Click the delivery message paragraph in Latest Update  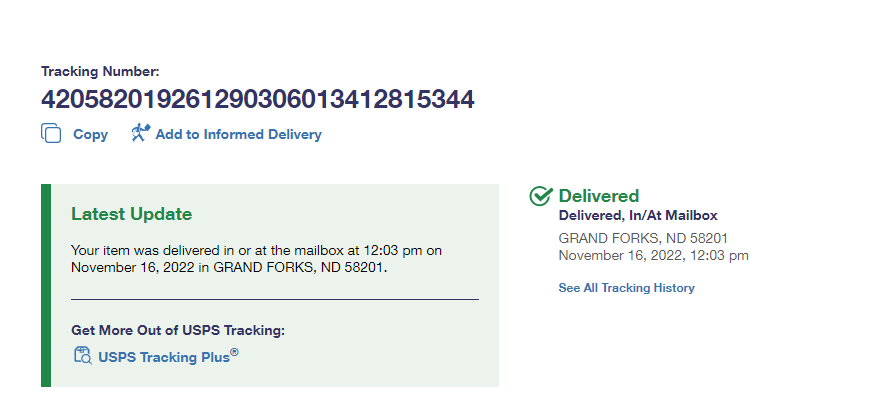point(256,258)
